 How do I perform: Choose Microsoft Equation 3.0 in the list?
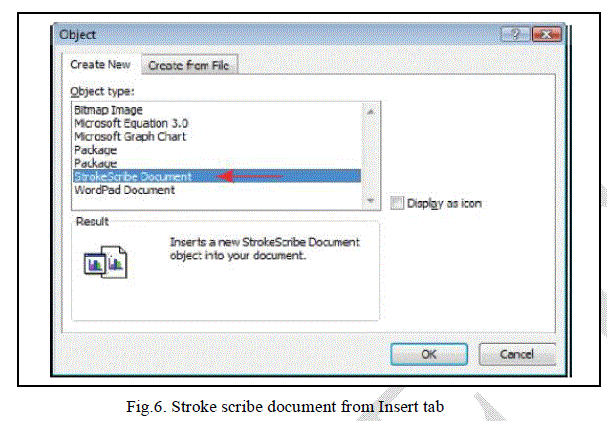tap(131, 123)
